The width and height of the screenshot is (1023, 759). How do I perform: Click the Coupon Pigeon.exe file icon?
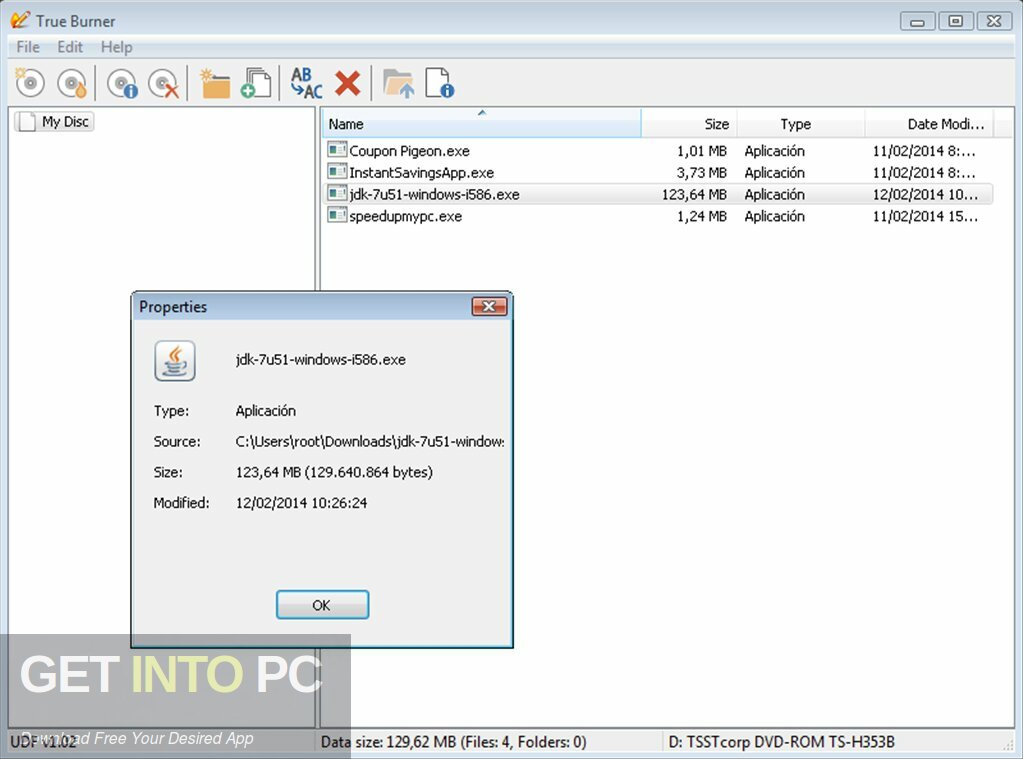[337, 150]
